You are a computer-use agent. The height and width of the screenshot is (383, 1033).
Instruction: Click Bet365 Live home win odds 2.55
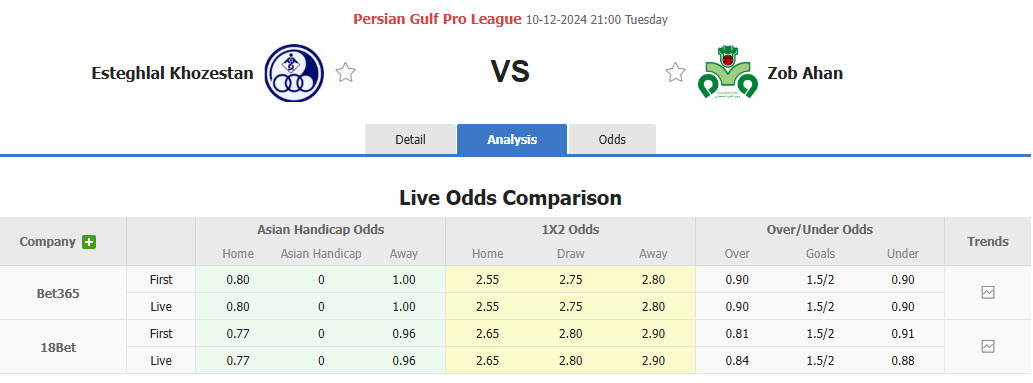click(487, 307)
